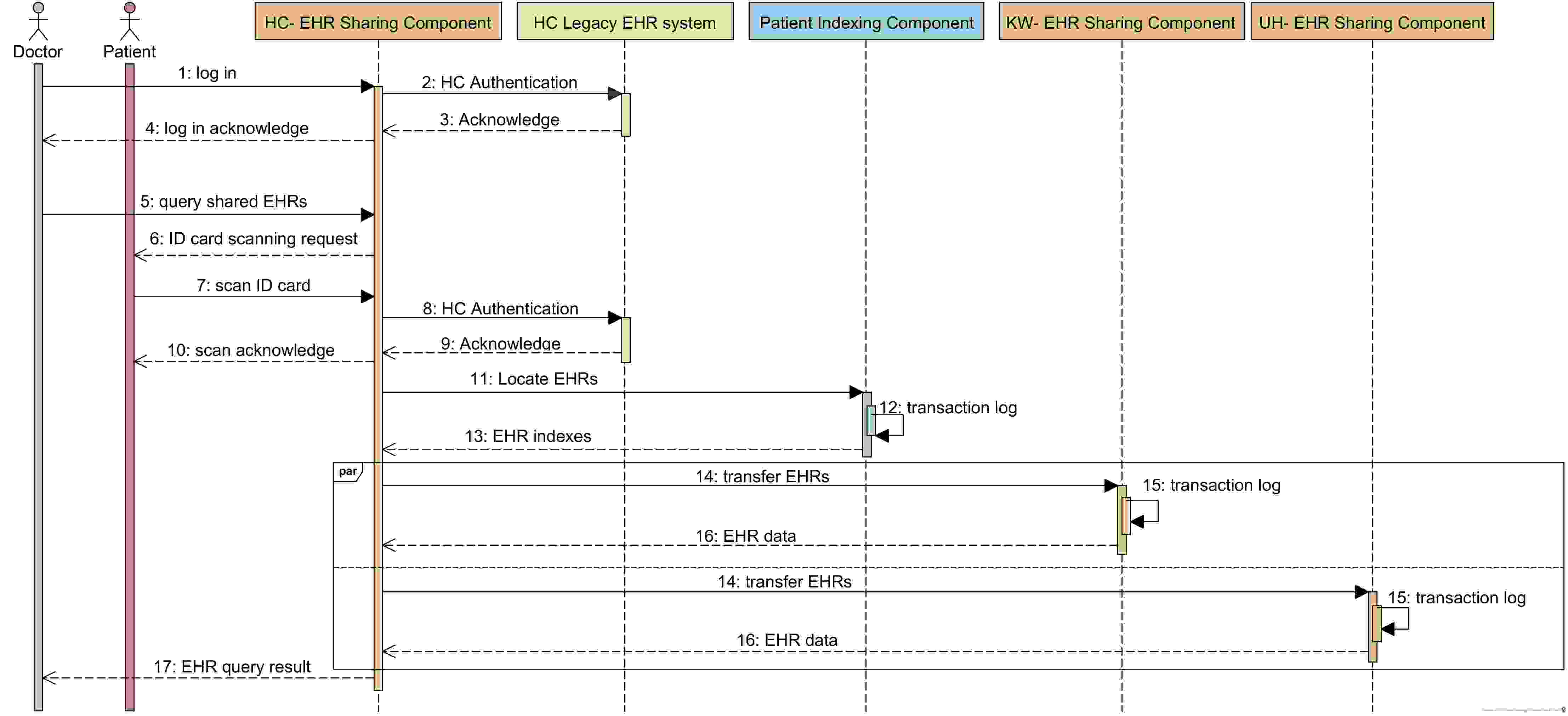Viewport: 1568px width, 716px height.
Task: Select the '12: transaction log' self-message label
Action: click(948, 407)
